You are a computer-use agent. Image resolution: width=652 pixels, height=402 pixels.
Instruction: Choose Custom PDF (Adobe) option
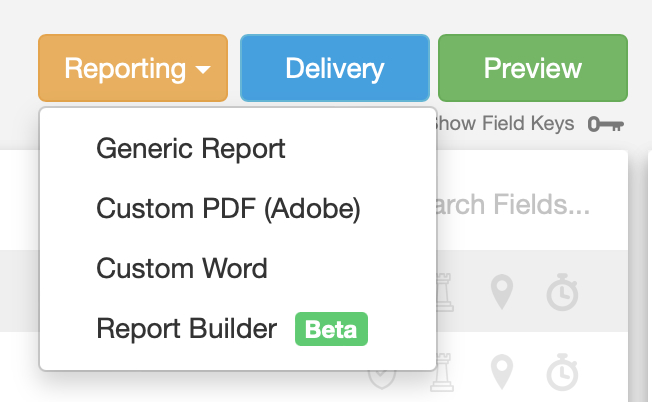point(228,209)
